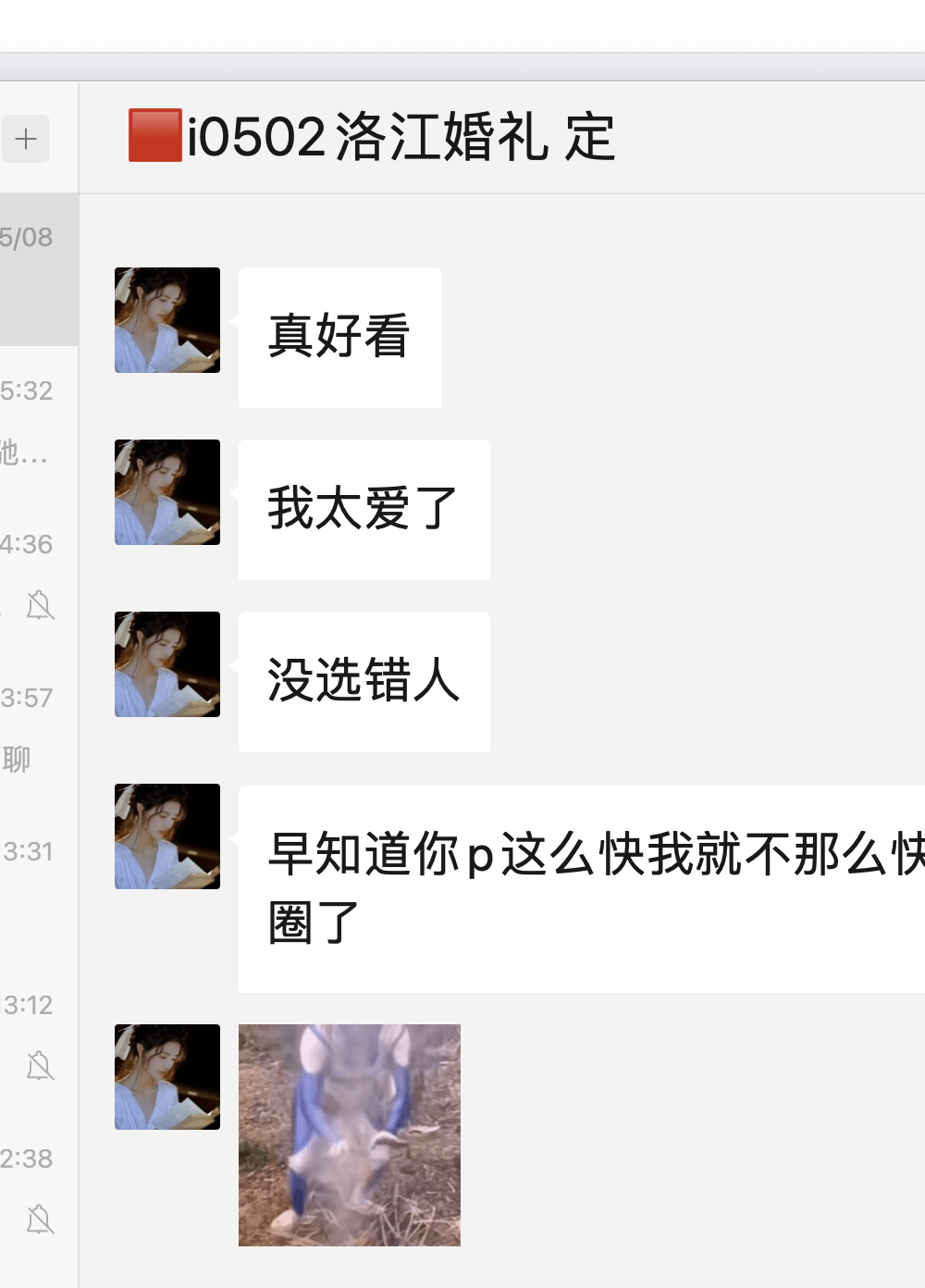Screen dimensions: 925x1288
Task: Open the avatar beside 我太爱了 message
Action: coord(167,492)
